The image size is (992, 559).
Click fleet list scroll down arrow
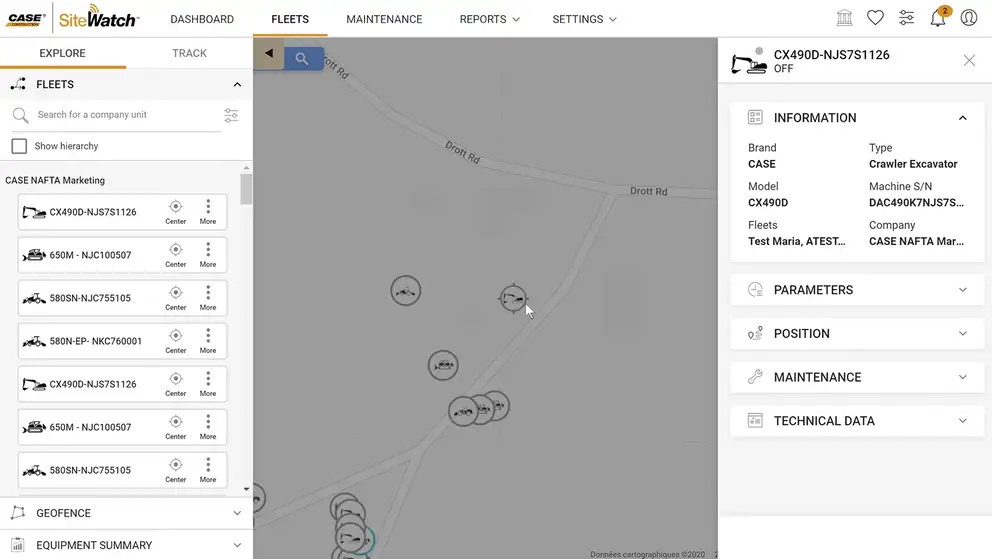pyautogui.click(x=246, y=489)
